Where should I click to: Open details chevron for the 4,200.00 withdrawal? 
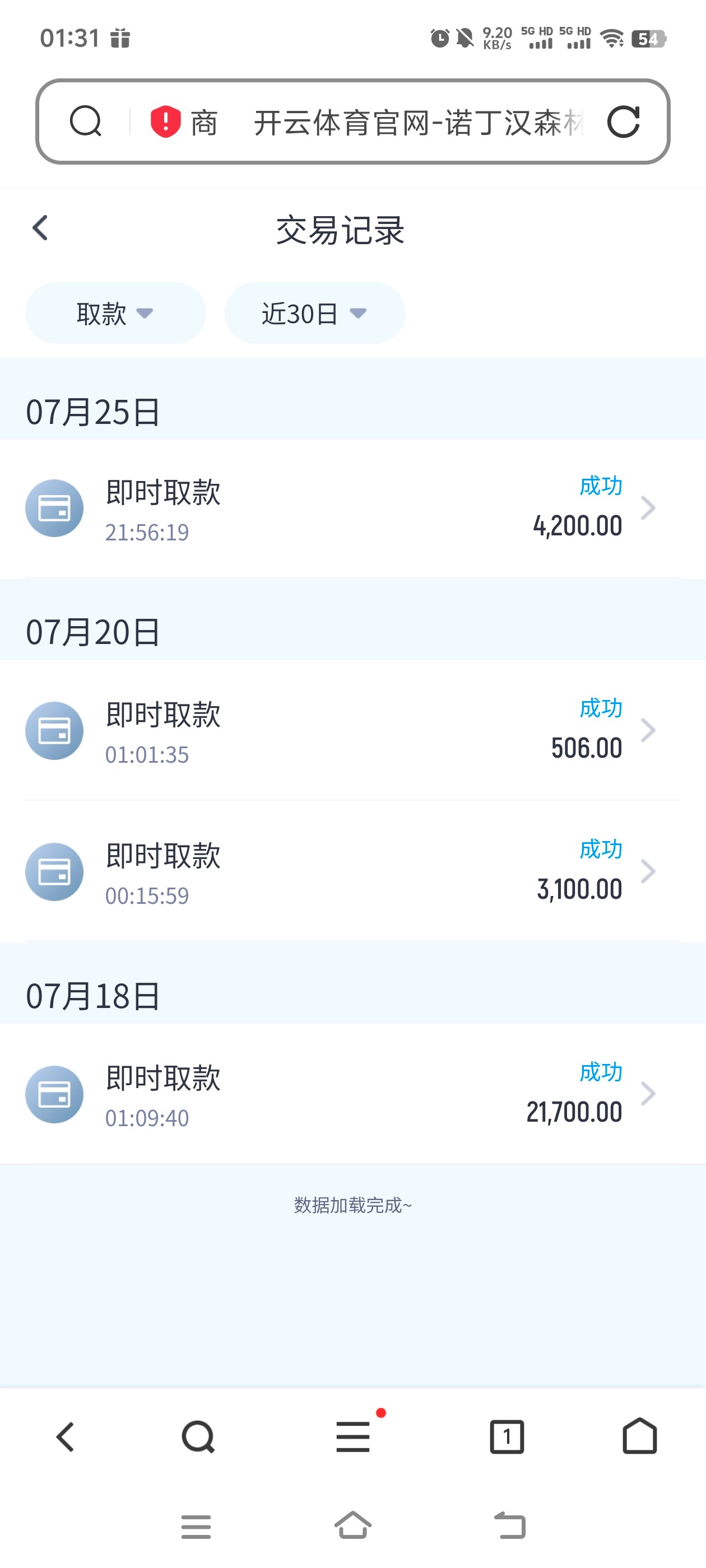(x=648, y=508)
